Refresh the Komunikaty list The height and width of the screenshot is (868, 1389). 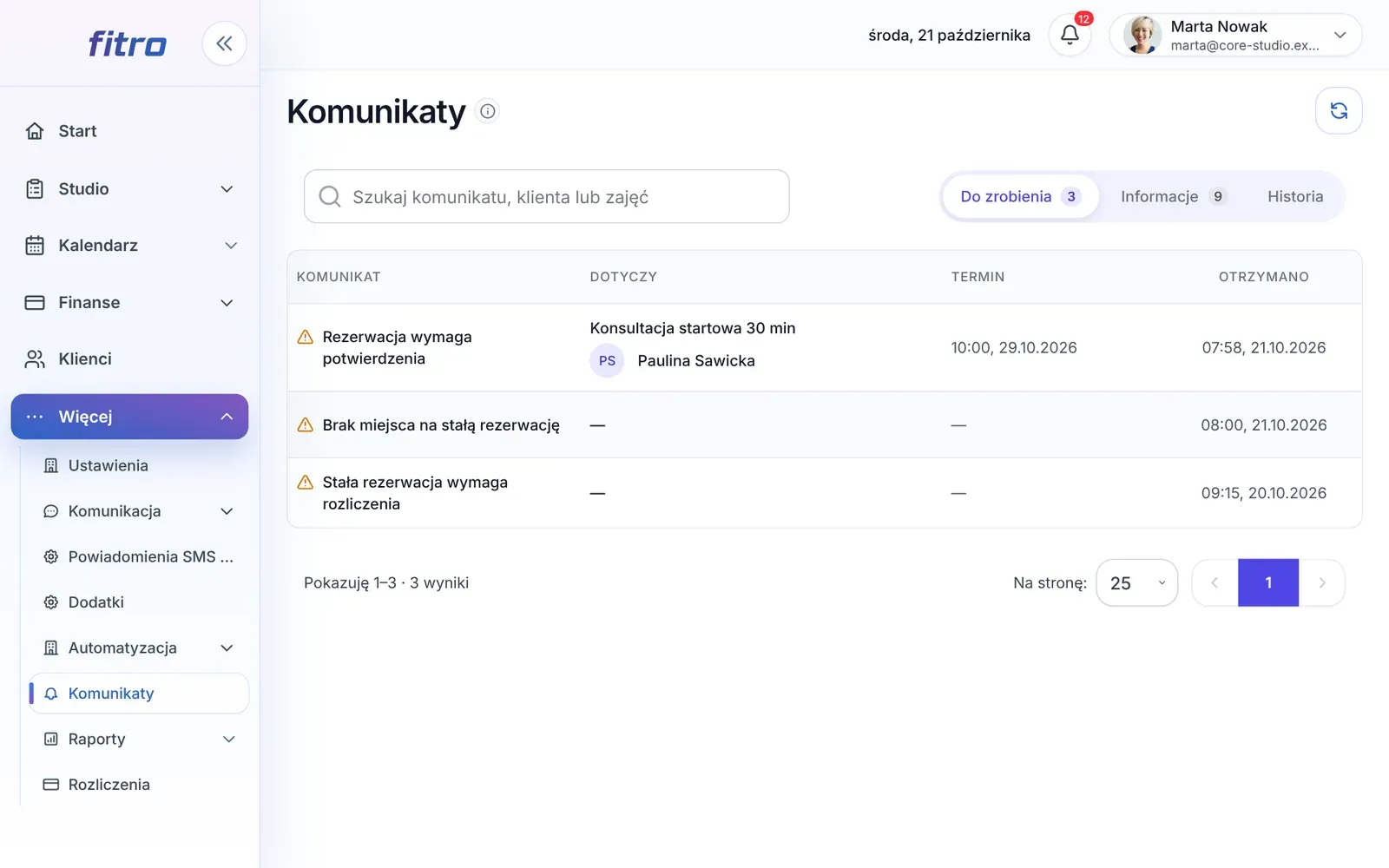coord(1339,111)
